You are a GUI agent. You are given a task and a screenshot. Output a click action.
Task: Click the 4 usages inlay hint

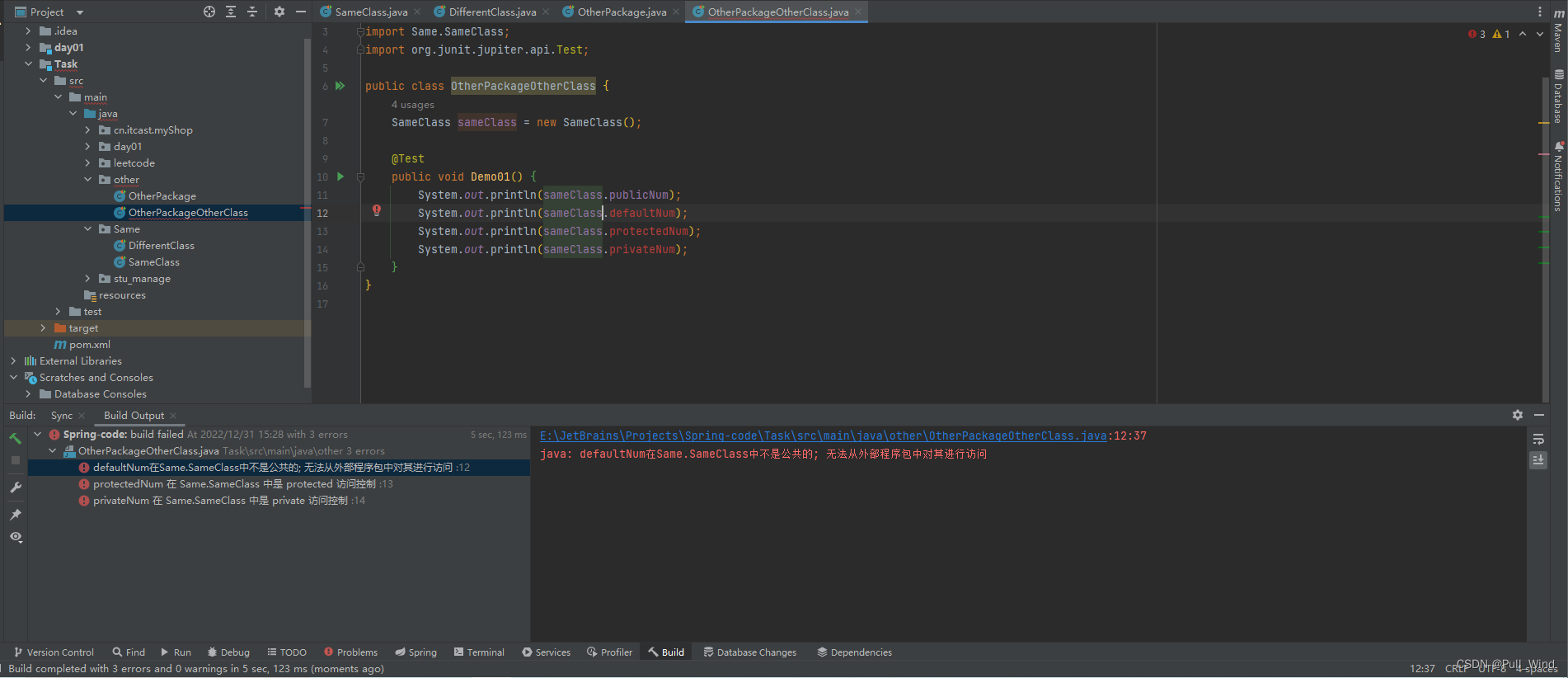pyautogui.click(x=412, y=105)
